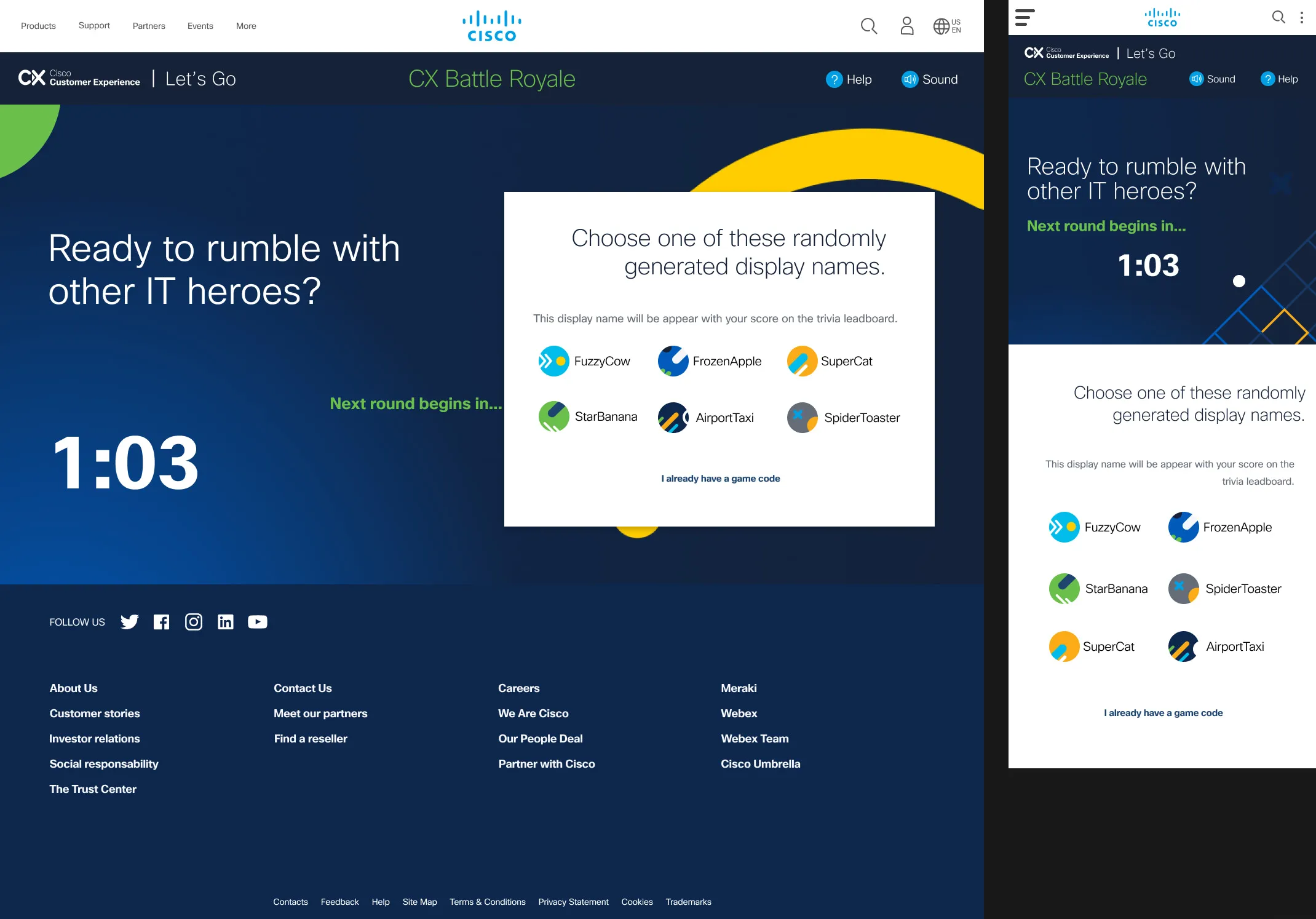Open the Instagram follow icon
1316x919 pixels.
pos(194,622)
